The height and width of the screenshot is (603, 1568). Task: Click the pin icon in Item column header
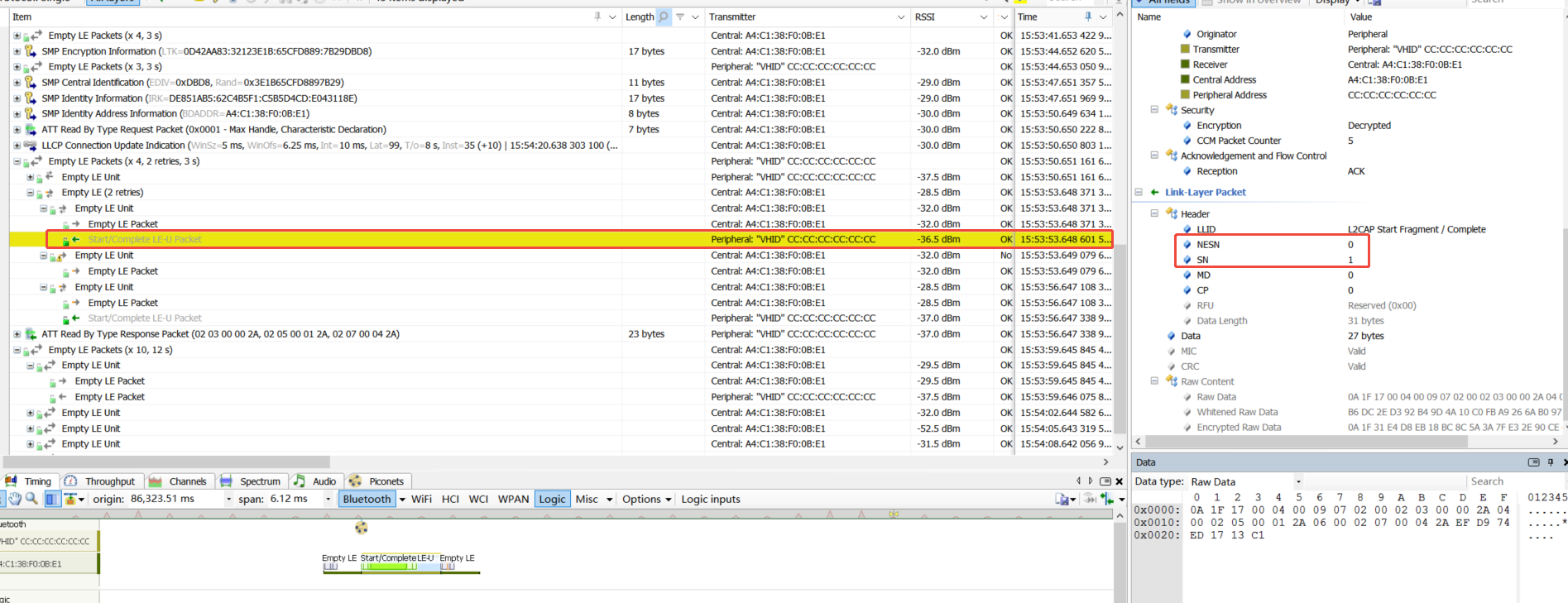(x=597, y=17)
